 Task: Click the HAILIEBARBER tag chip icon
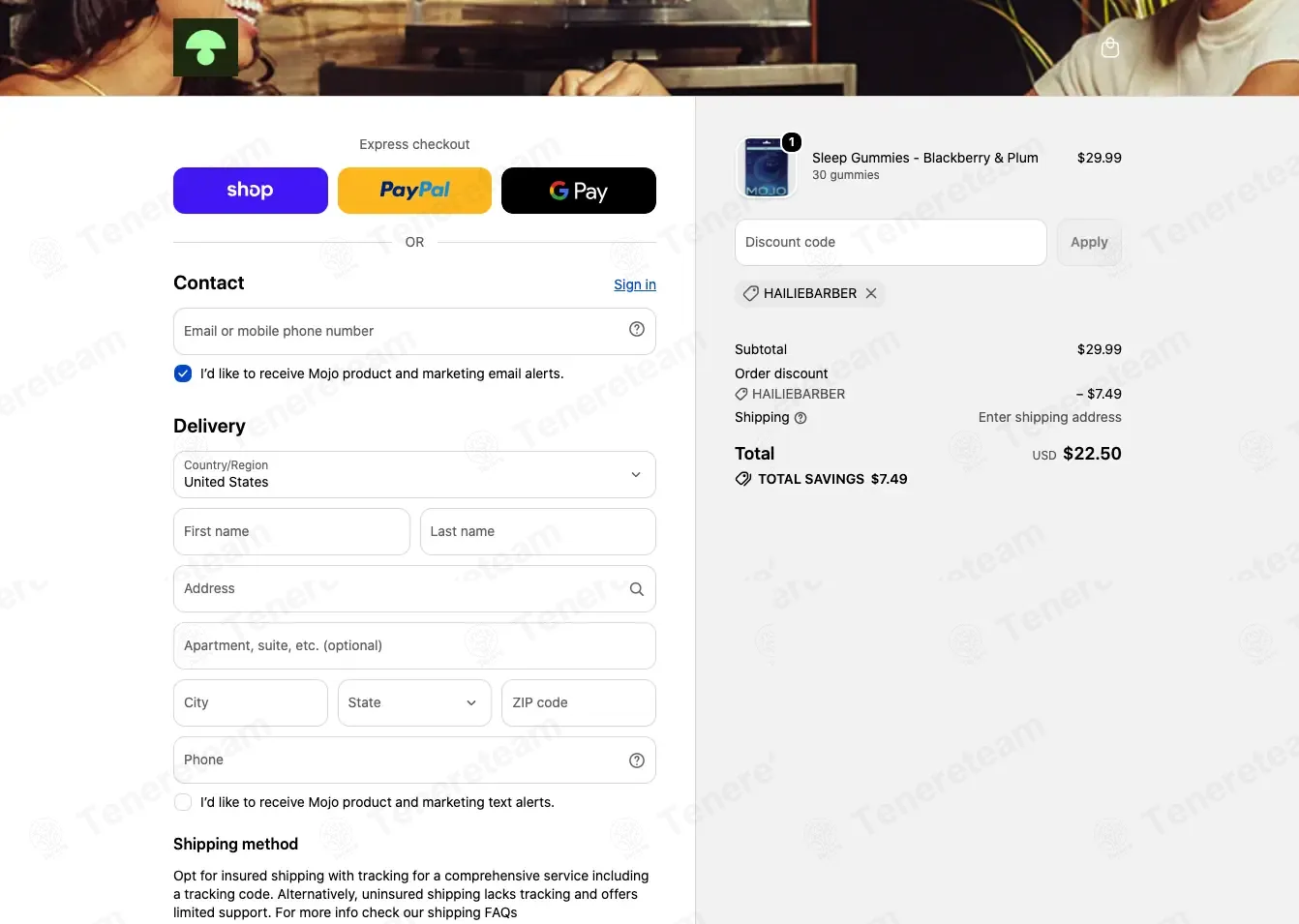point(750,293)
